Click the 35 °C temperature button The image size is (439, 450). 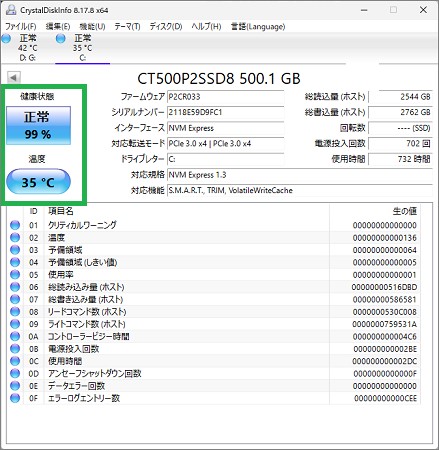38,182
